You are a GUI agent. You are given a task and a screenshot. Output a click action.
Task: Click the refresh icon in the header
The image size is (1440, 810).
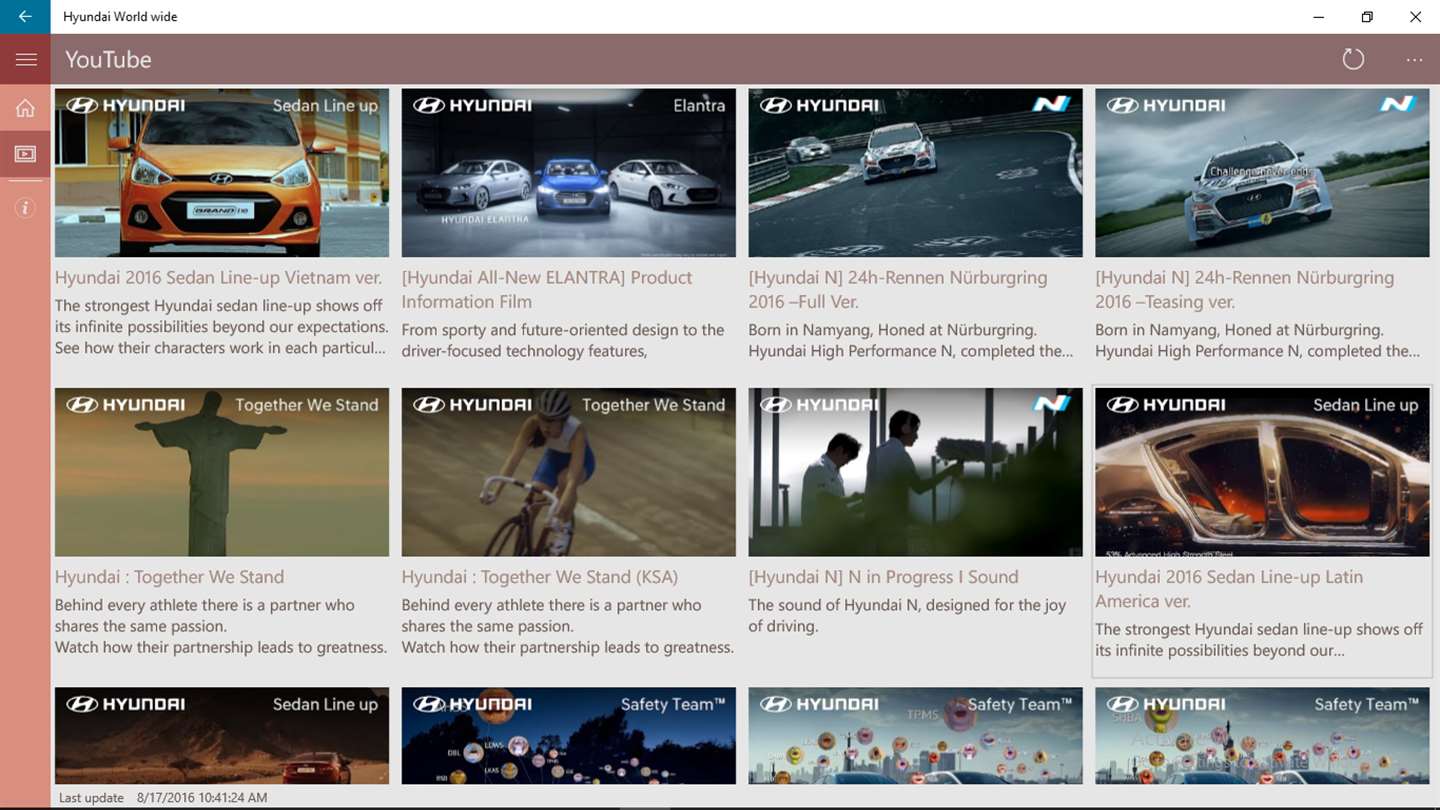point(1353,60)
